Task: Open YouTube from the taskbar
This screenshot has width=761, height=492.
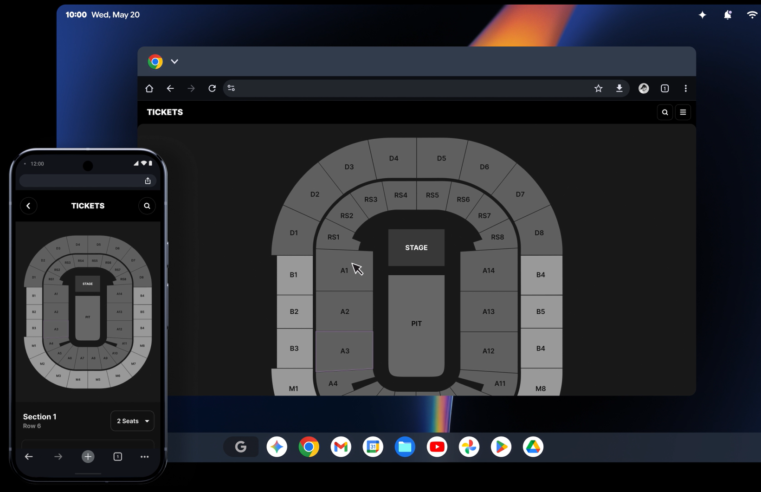Action: click(437, 447)
